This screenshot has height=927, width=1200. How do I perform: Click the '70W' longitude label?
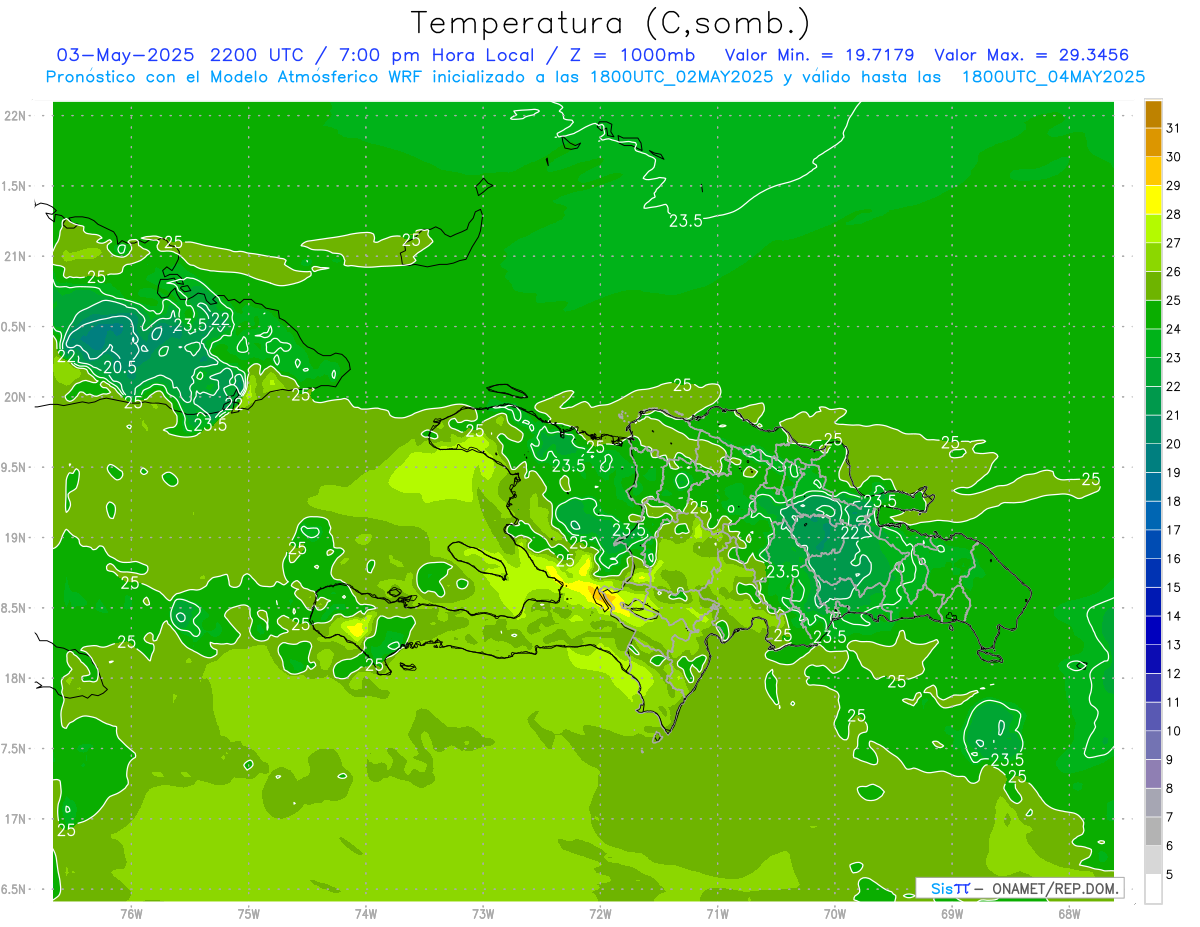click(x=834, y=914)
